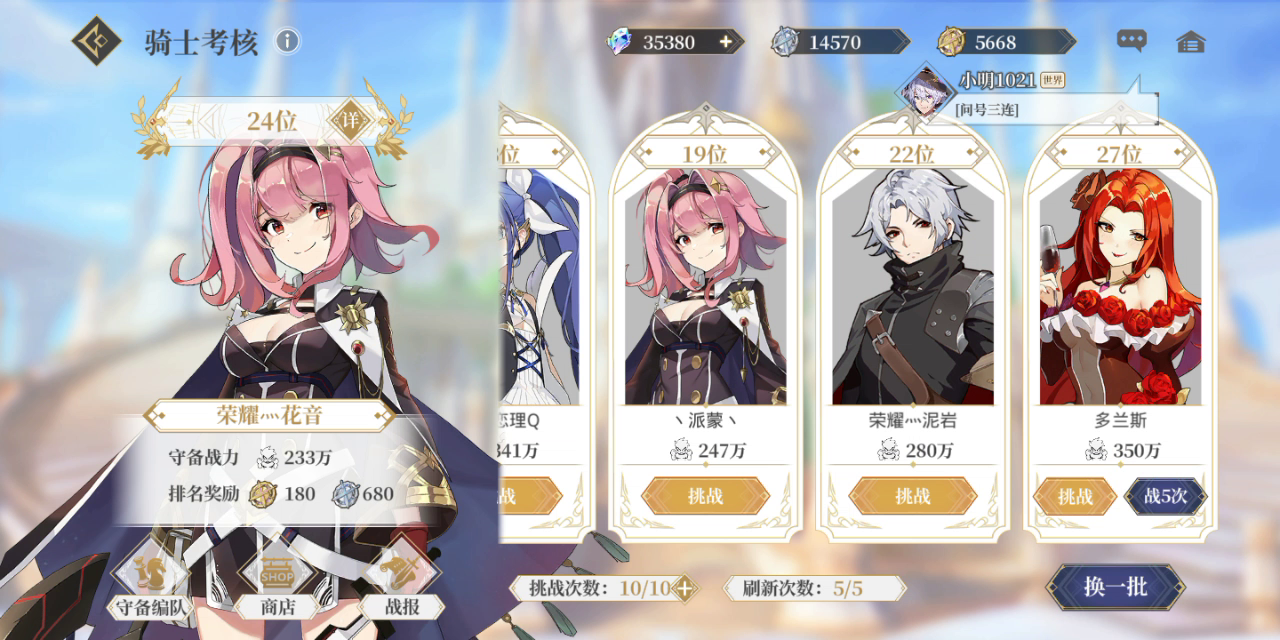View rank details via 详 button
This screenshot has height=640, width=1280.
point(350,121)
